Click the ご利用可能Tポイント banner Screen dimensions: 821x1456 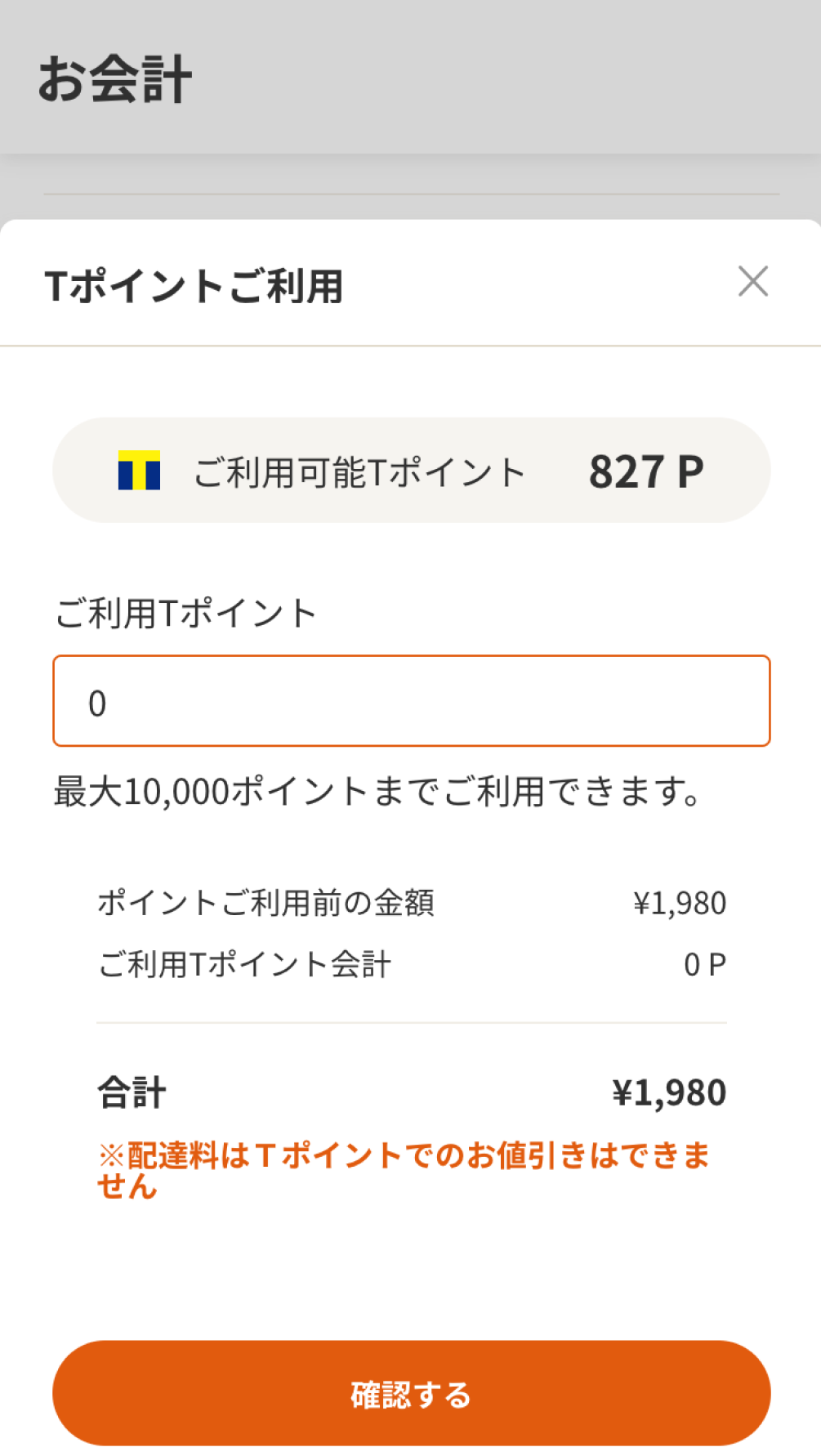click(x=410, y=471)
